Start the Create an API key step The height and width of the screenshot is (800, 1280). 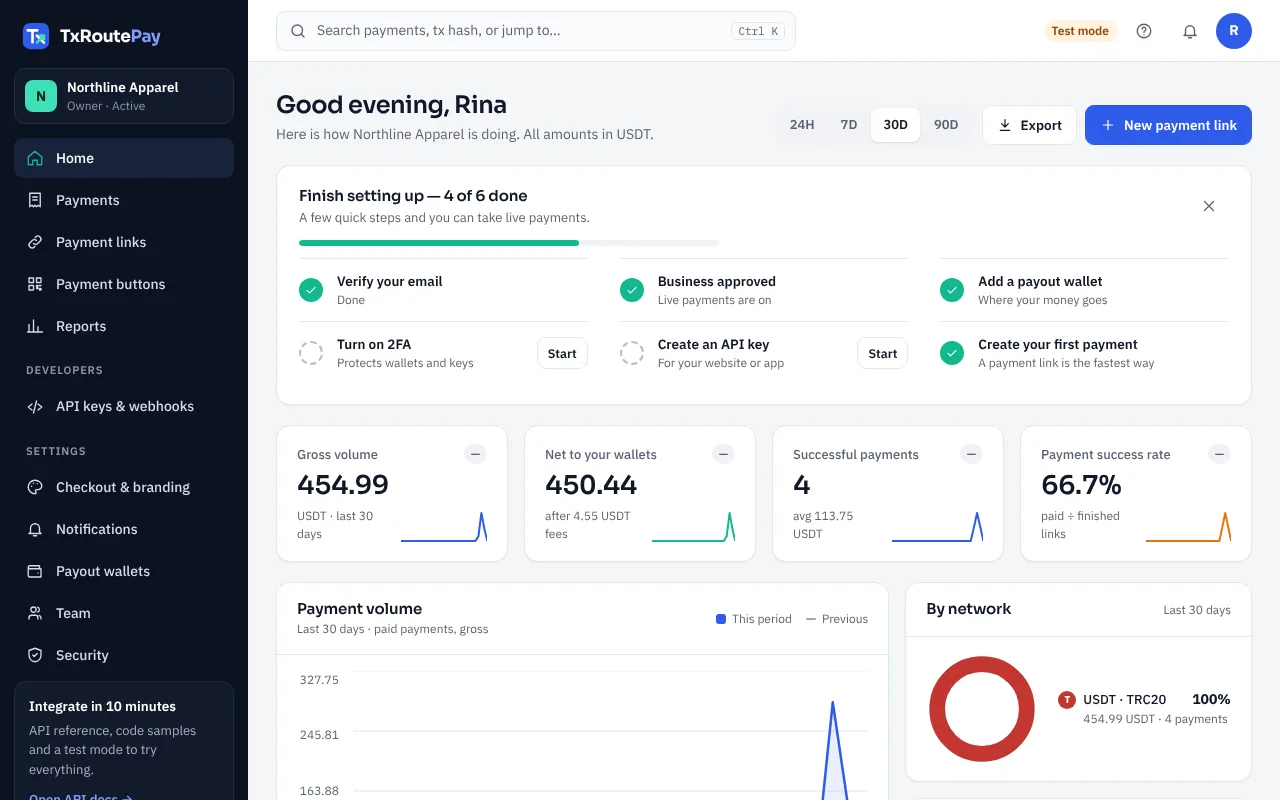pos(883,353)
